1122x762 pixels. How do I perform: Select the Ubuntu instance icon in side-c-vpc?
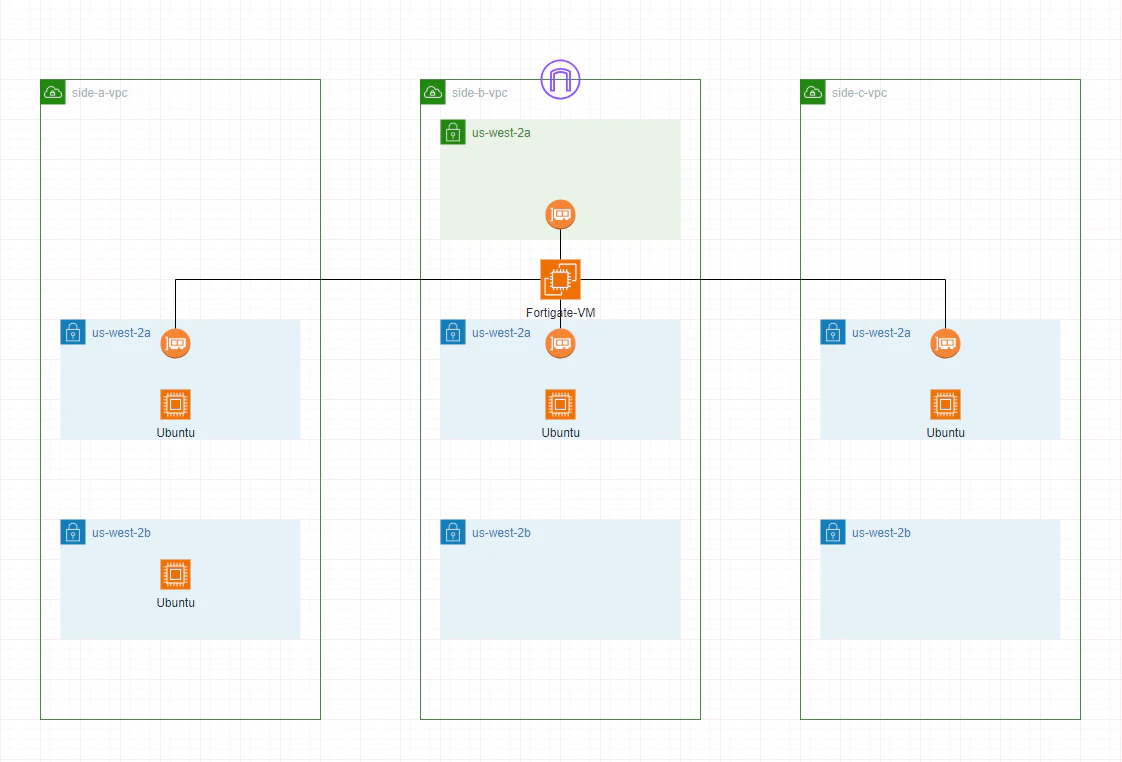tap(945, 404)
